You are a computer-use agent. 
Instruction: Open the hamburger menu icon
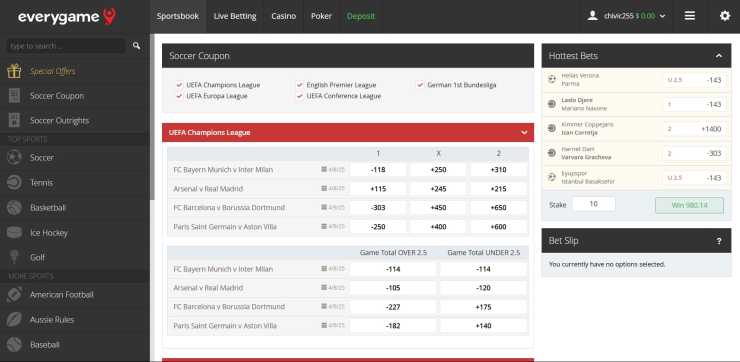click(690, 16)
